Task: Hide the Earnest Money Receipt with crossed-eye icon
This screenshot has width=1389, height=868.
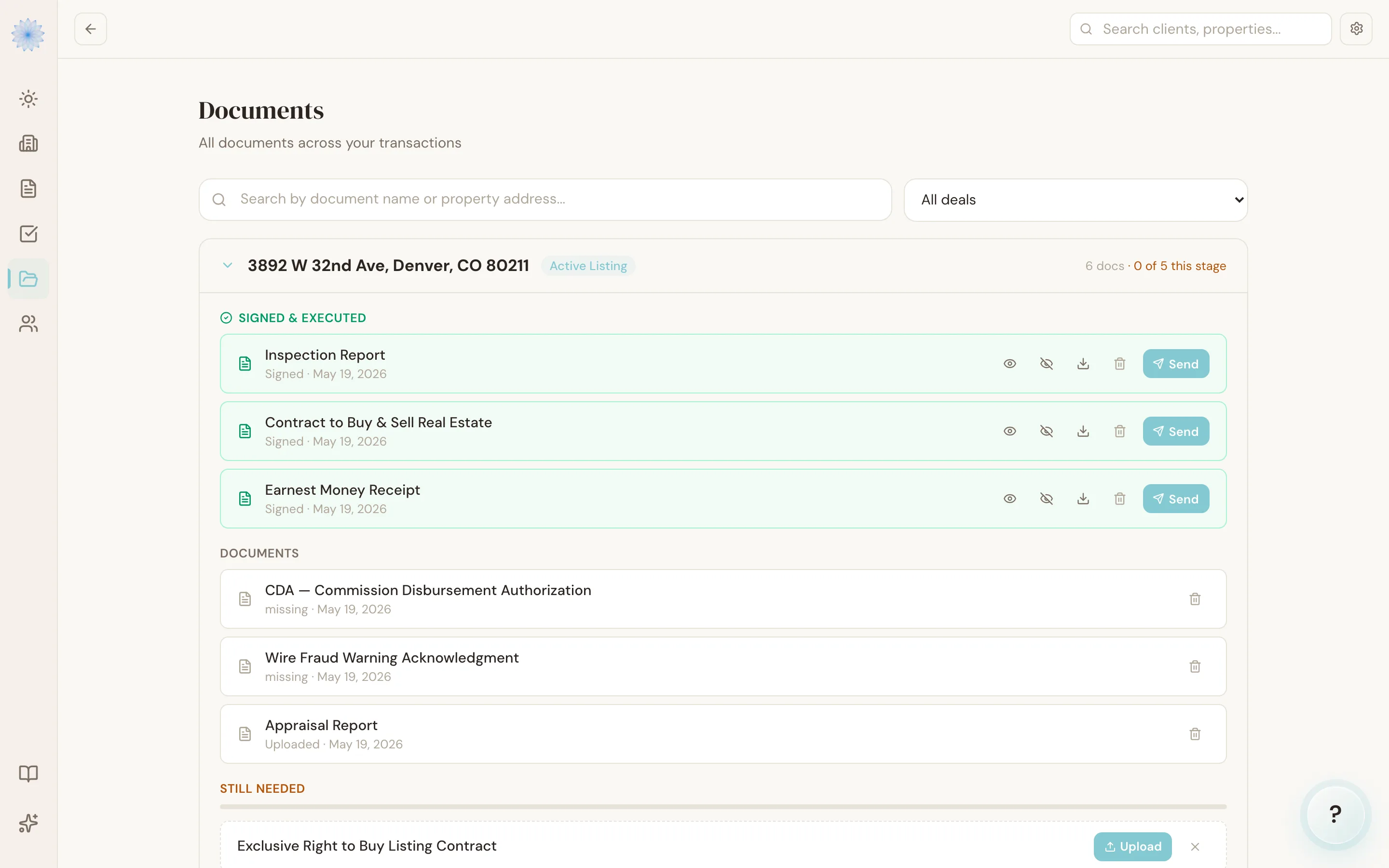Action: point(1047,499)
